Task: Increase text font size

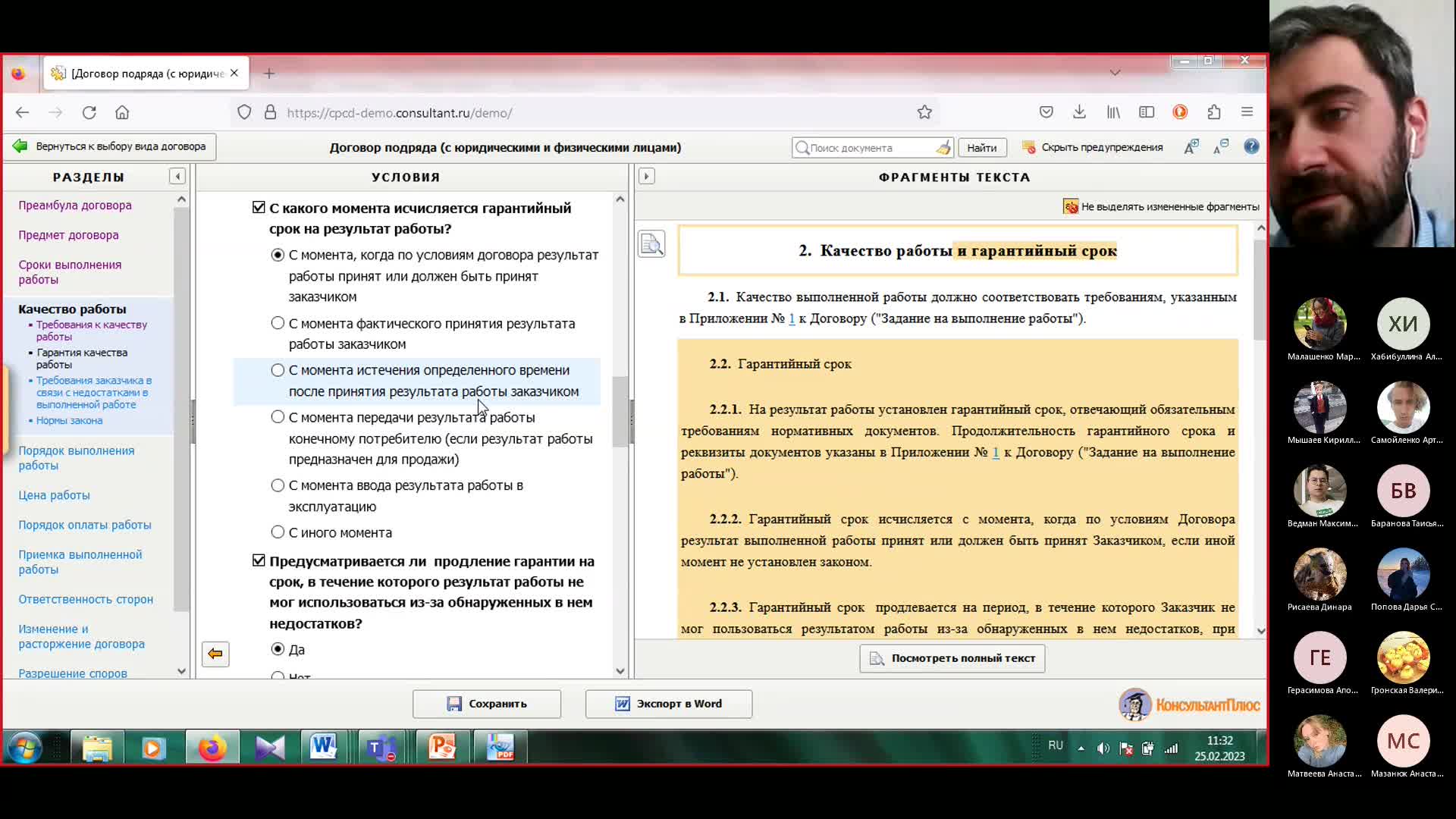Action: point(1191,147)
